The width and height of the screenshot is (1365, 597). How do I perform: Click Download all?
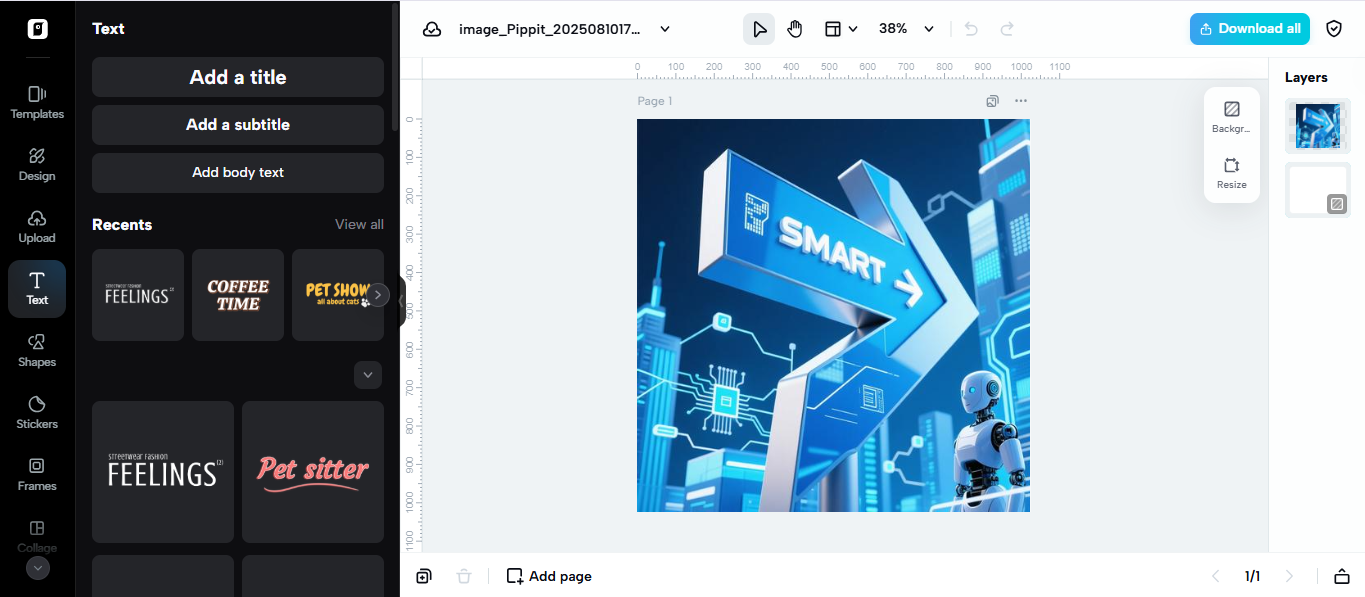click(x=1249, y=28)
